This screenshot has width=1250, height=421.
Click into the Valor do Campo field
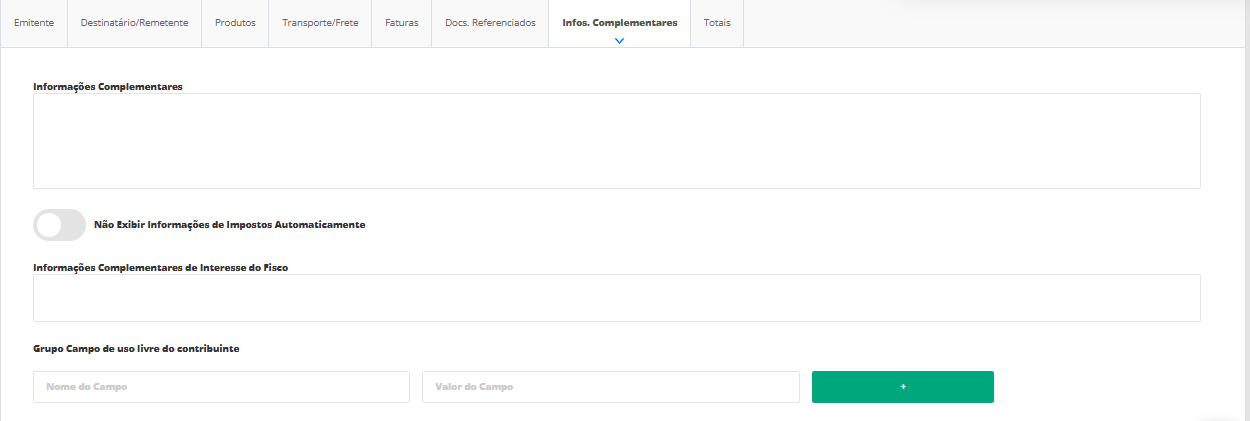click(x=610, y=387)
